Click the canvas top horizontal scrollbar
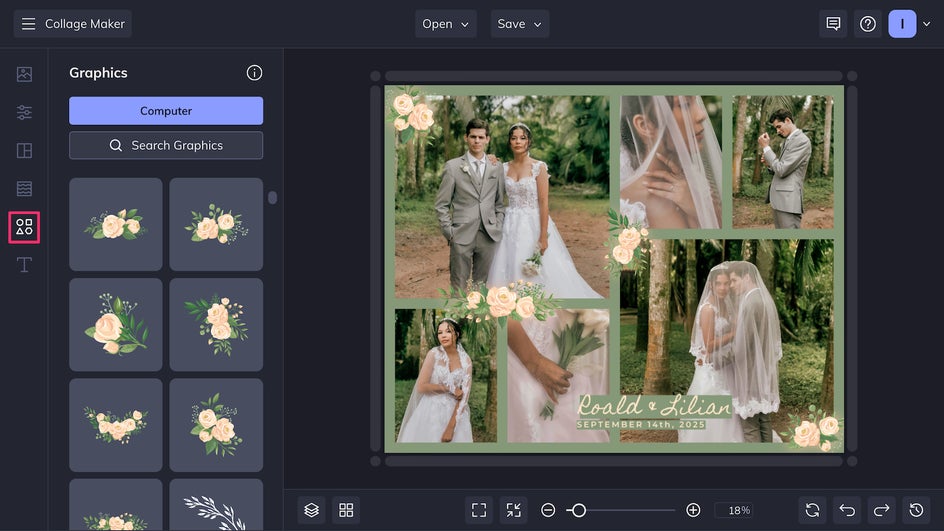 tap(613, 76)
